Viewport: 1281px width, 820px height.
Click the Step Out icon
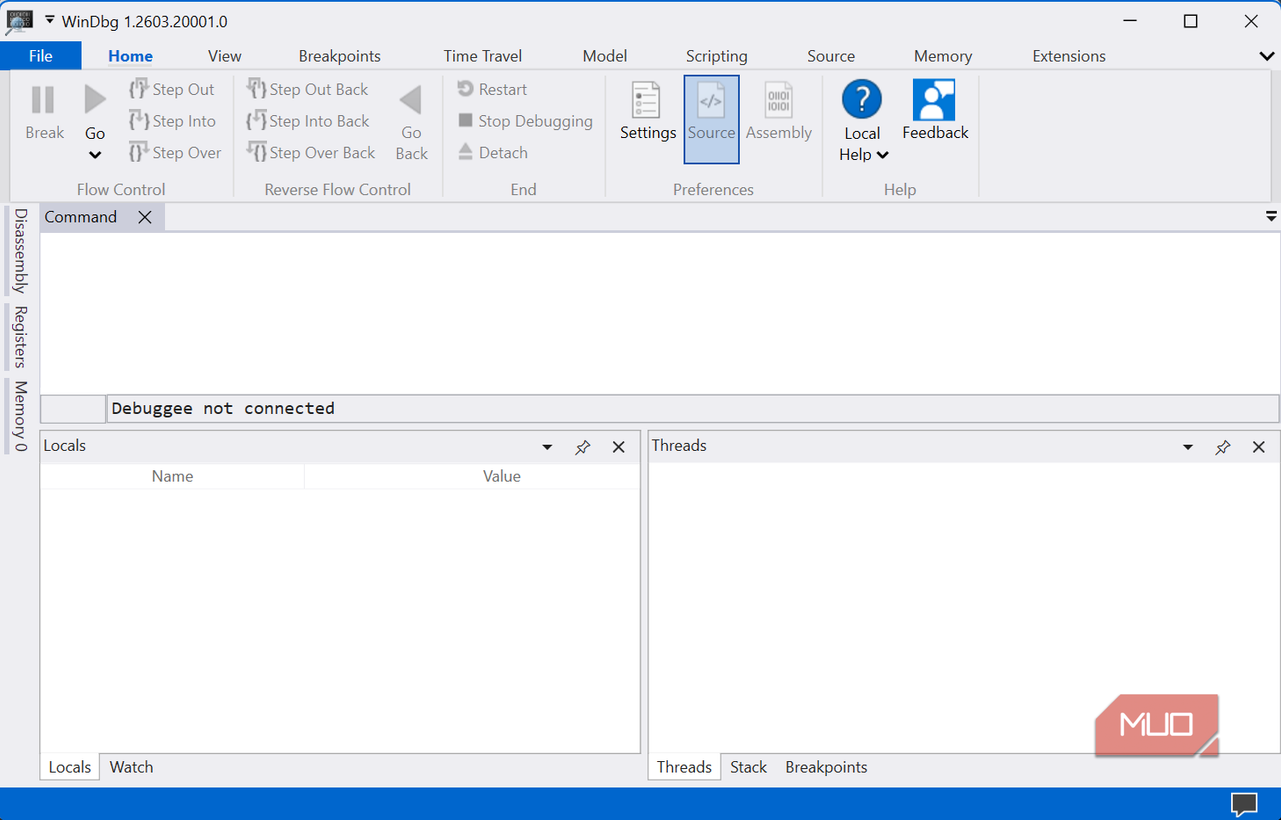click(139, 89)
